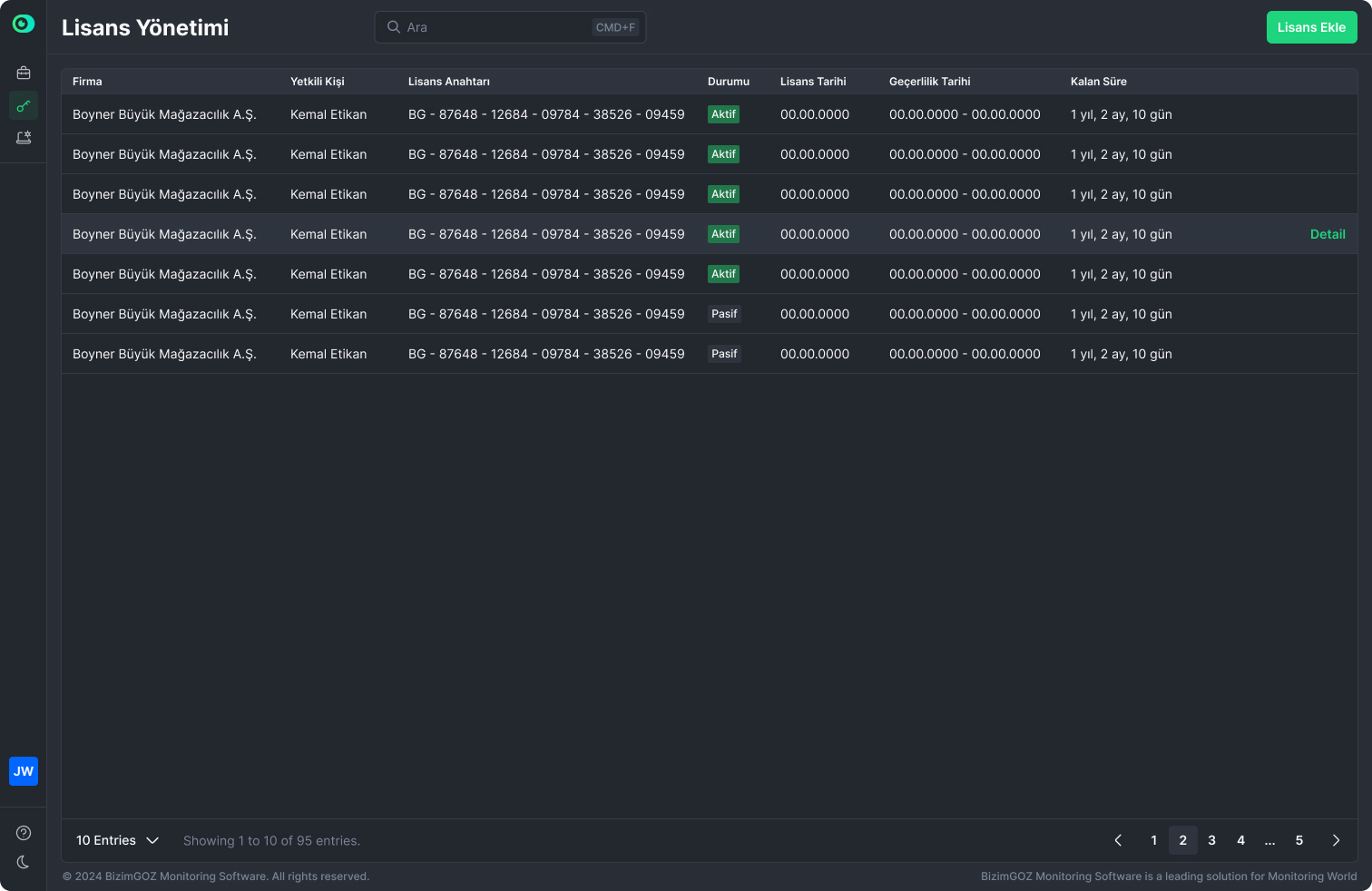Sort by Geçerlilik Tarihi column header
Image resolution: width=1372 pixels, height=891 pixels.
tap(930, 82)
